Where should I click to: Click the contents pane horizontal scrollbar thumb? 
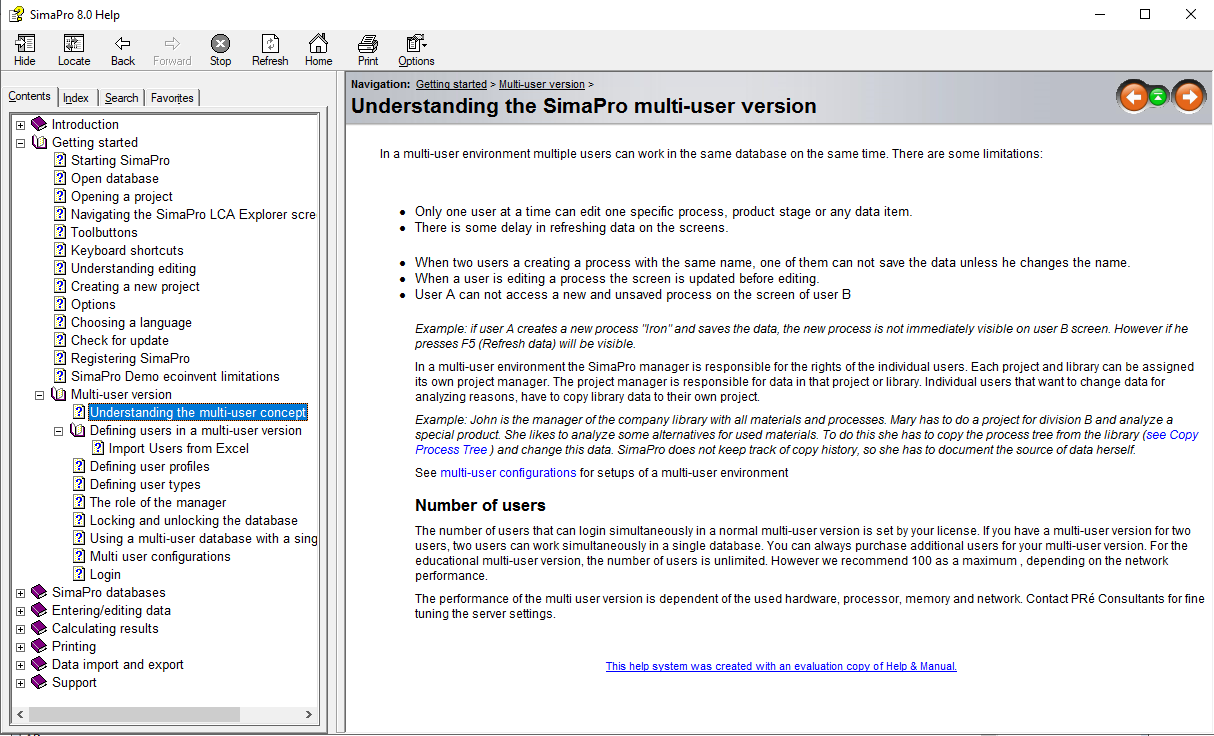[x=132, y=715]
